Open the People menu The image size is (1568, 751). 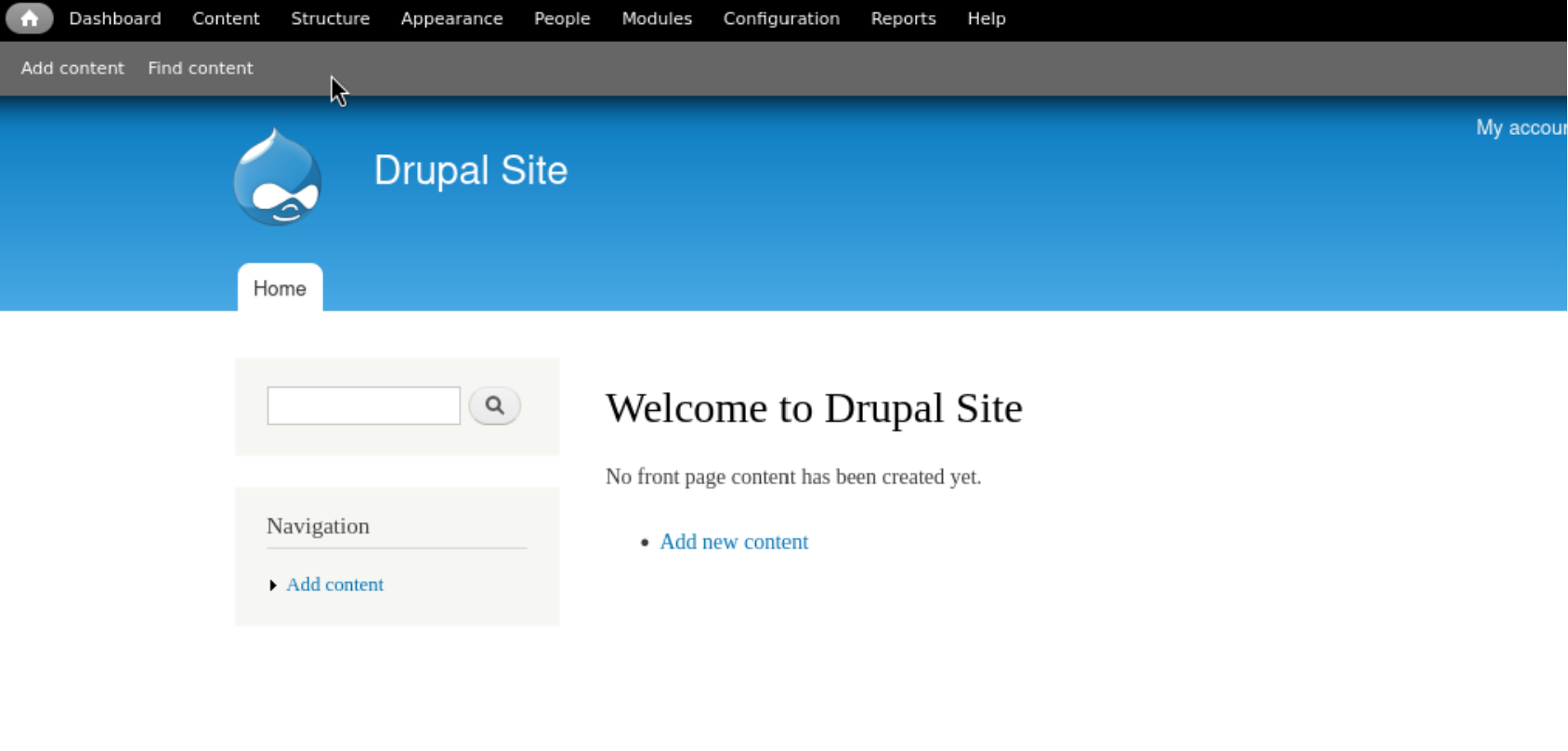562,19
